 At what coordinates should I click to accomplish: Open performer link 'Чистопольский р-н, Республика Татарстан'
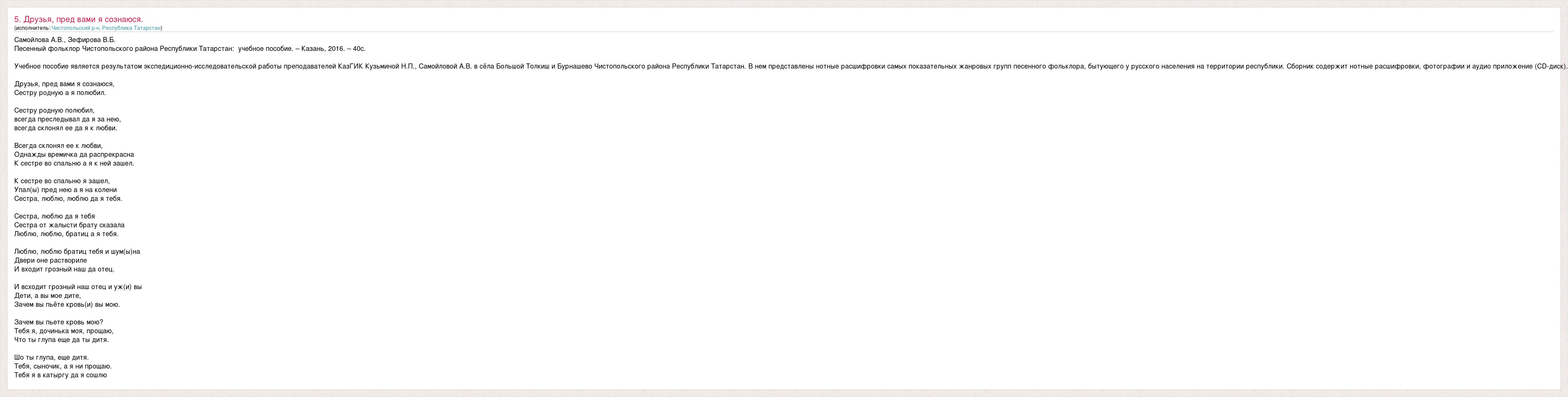coord(106,28)
